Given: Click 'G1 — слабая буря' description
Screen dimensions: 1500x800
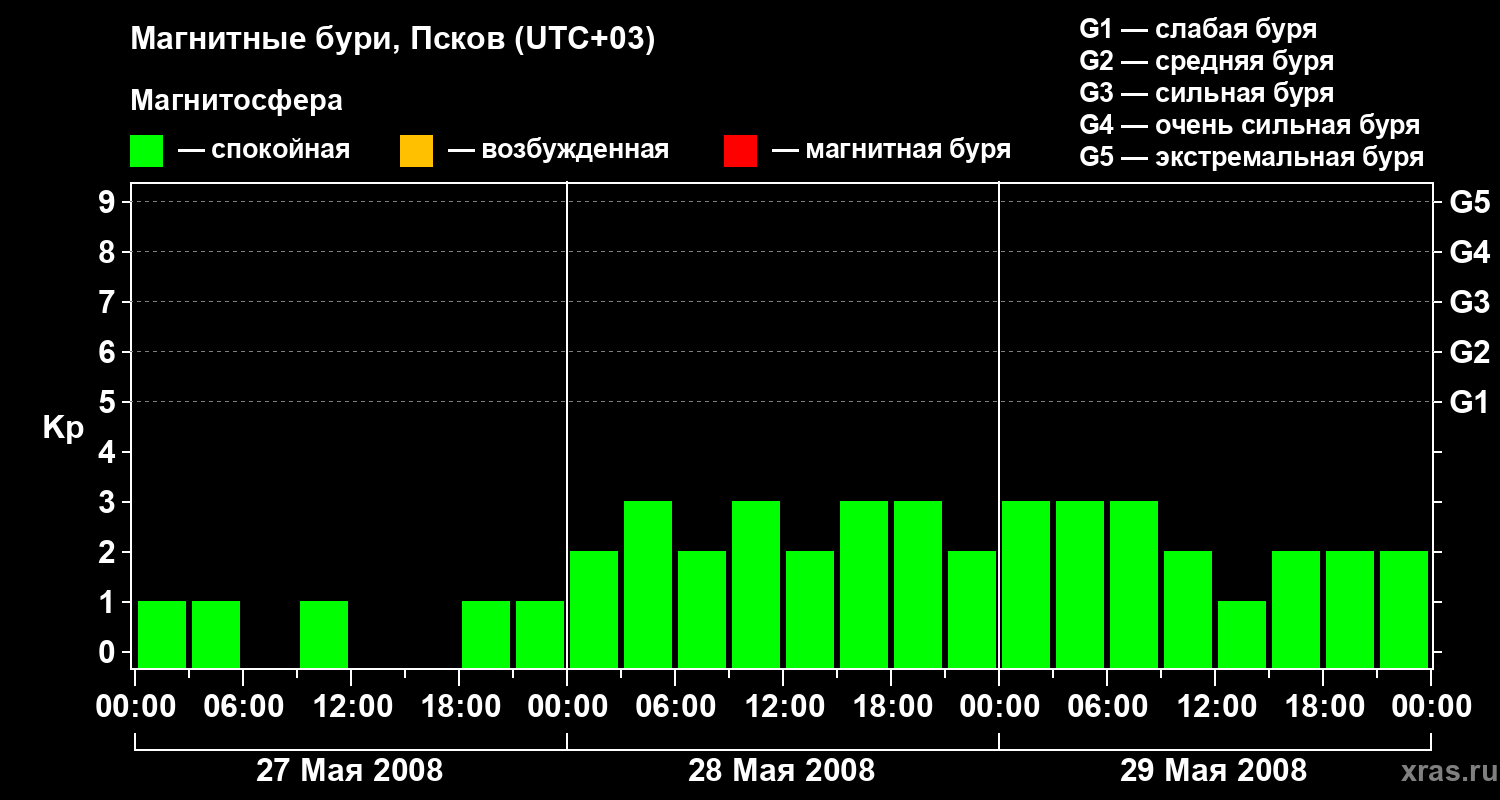Looking at the screenshot, I should tap(1198, 29).
